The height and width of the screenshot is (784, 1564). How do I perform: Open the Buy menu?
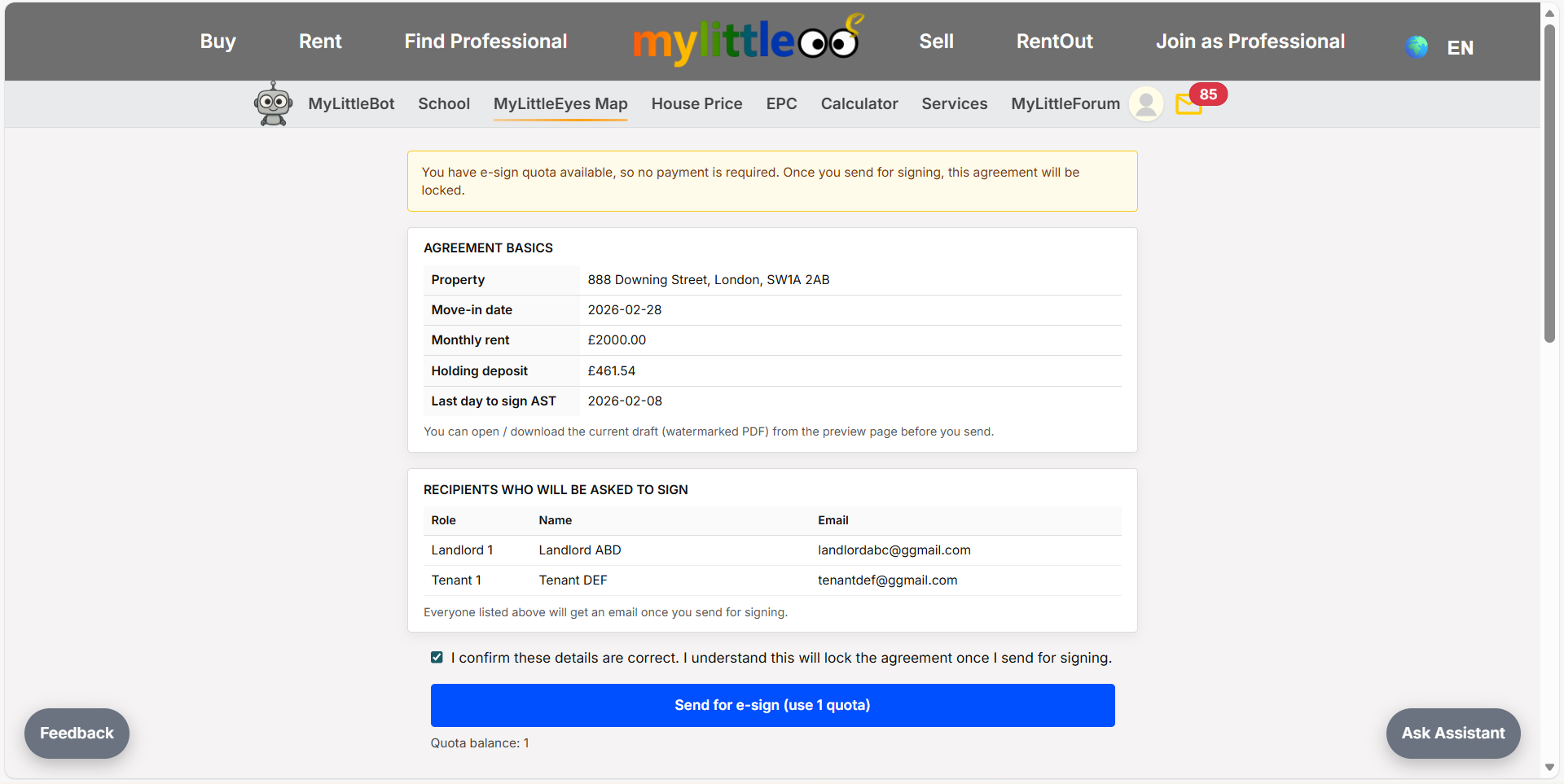[217, 41]
